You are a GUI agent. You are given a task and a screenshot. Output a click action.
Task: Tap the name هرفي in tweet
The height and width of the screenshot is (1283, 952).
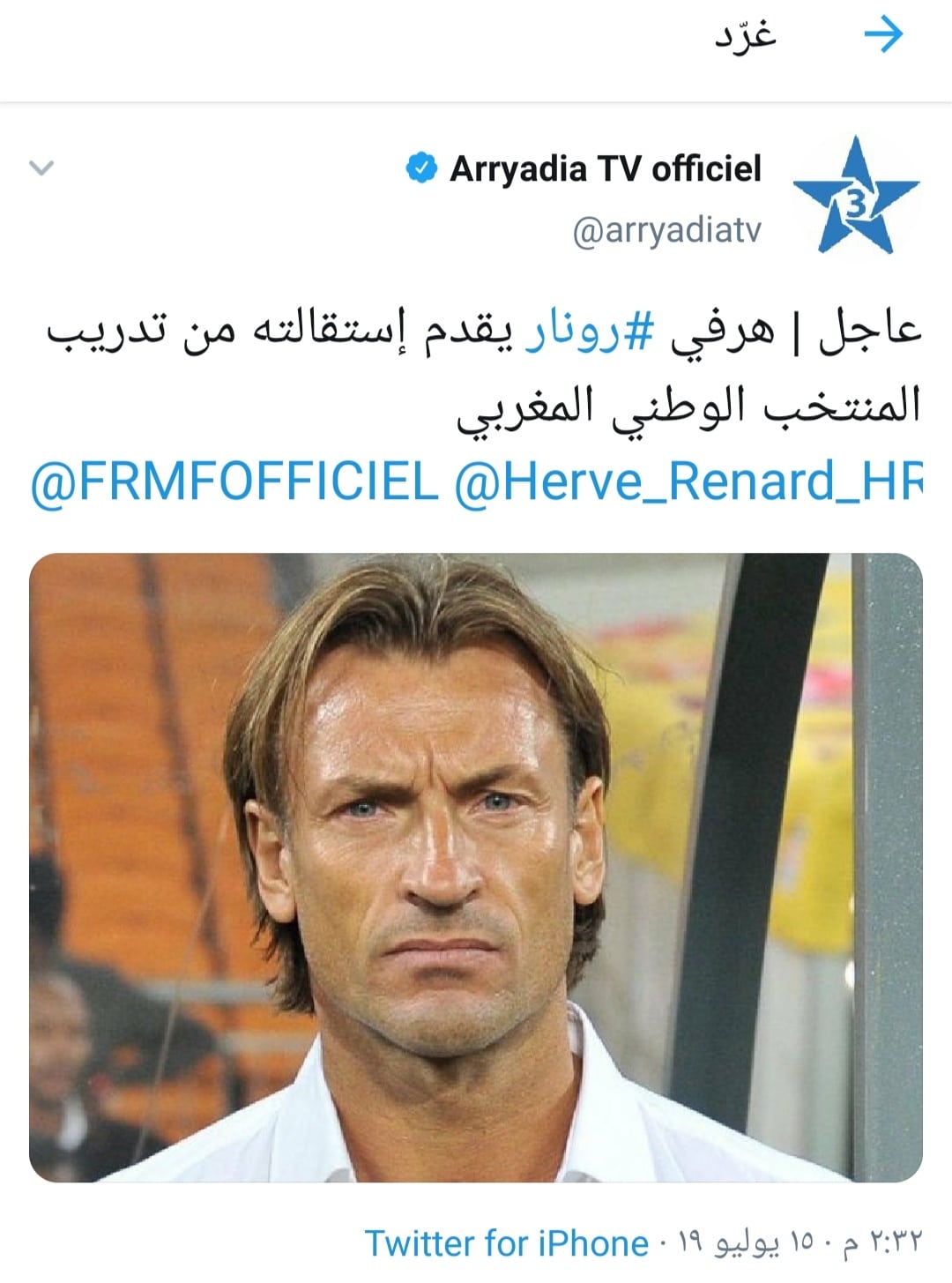pos(723,334)
